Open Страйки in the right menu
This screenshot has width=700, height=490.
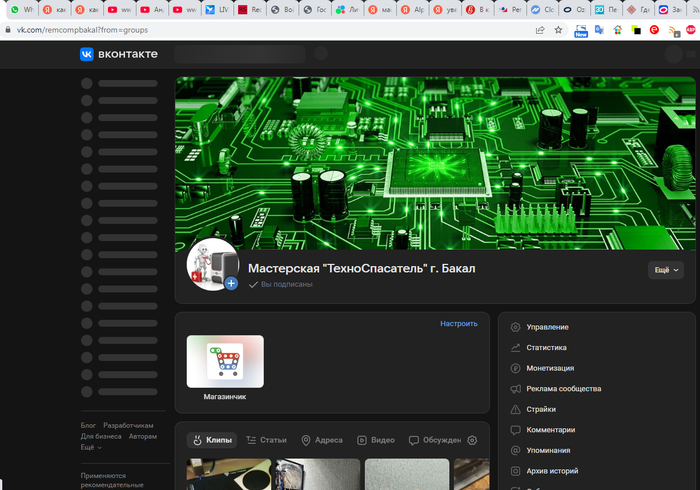click(541, 409)
